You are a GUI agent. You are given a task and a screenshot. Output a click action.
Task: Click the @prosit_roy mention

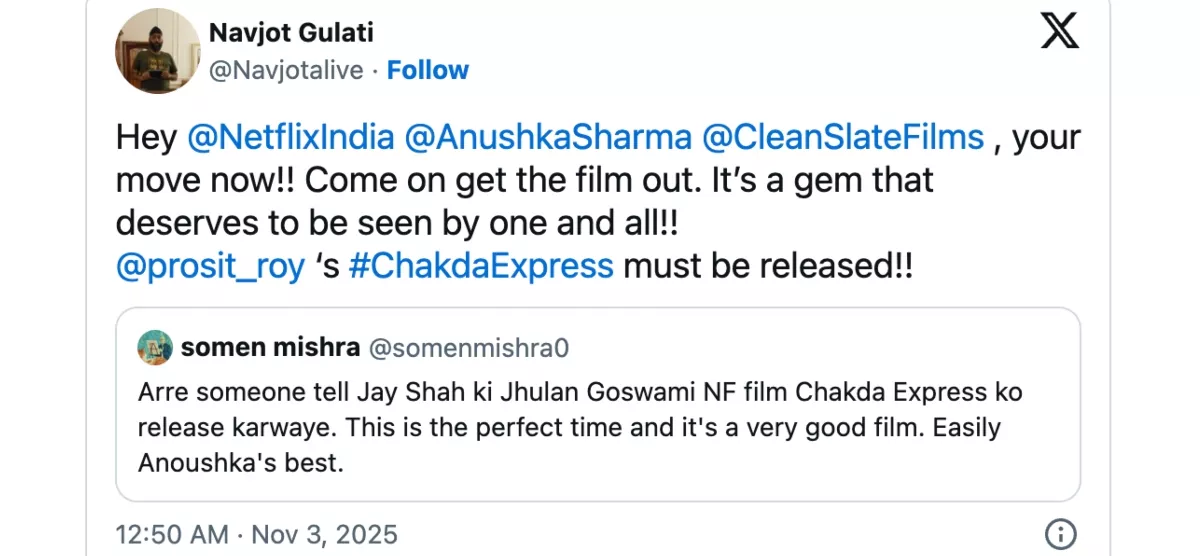pos(211,267)
